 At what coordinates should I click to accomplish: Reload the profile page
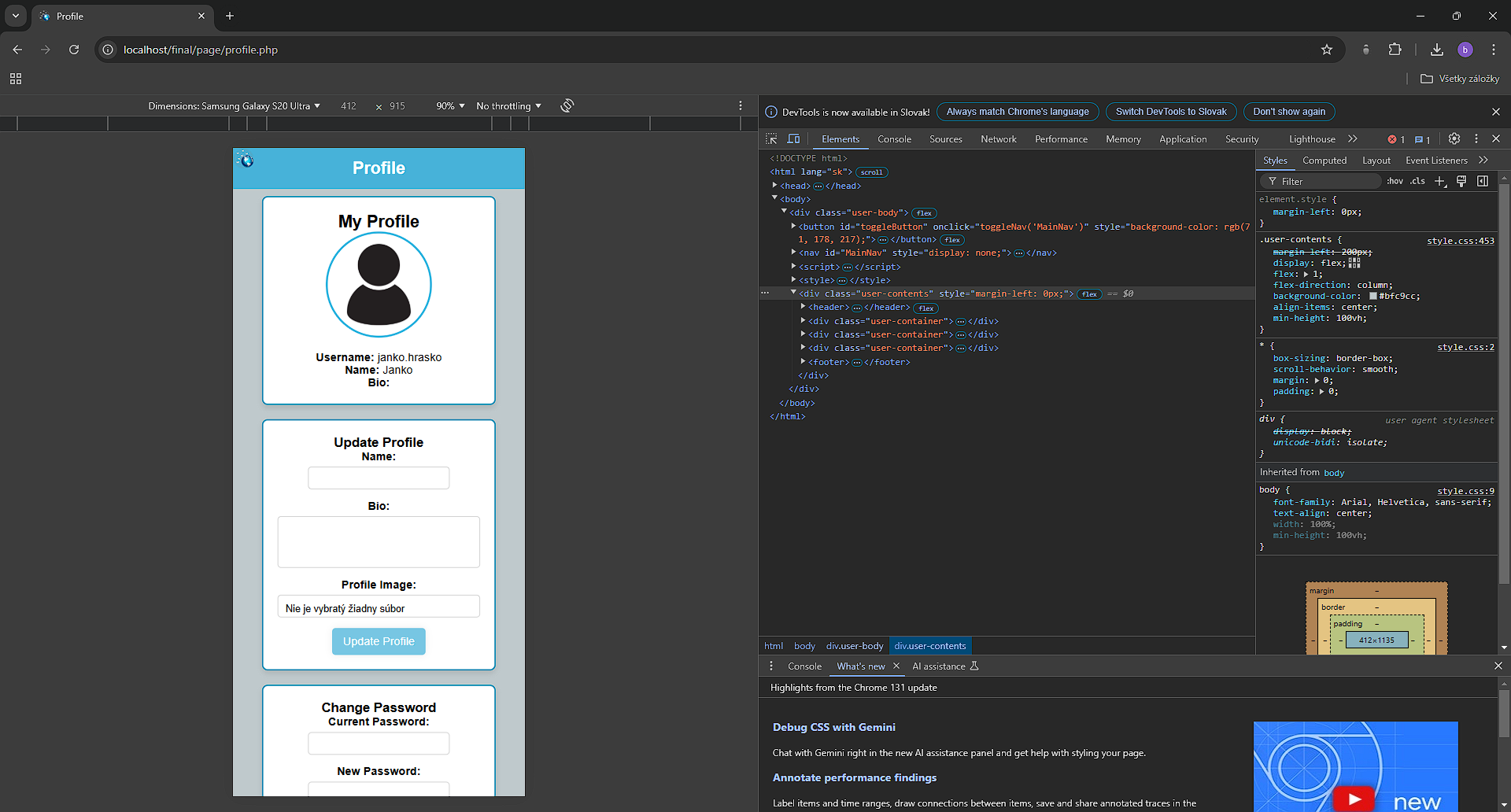[74, 50]
